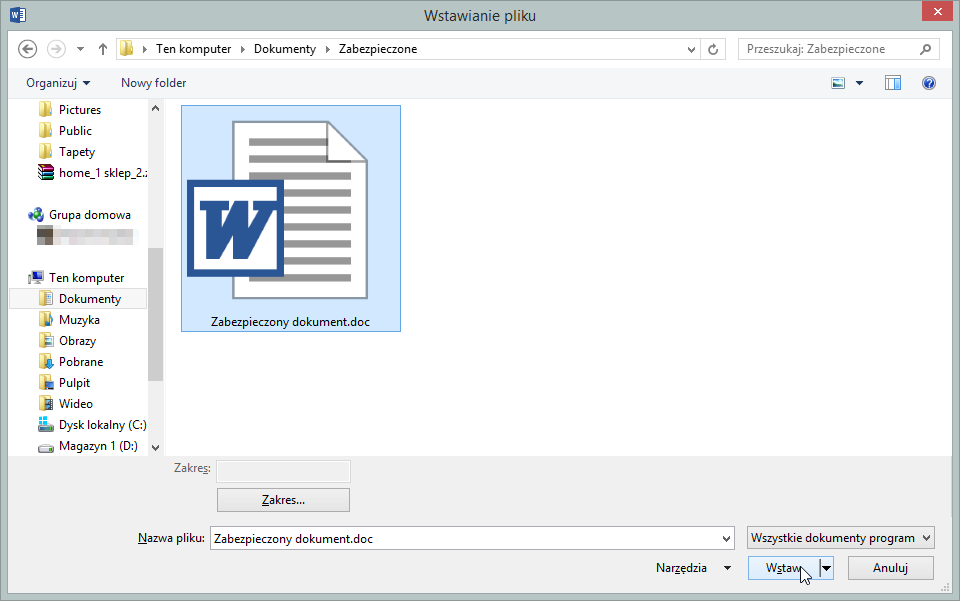
Task: Click the Dysk lokalny (C:) drive icon
Action: point(46,424)
